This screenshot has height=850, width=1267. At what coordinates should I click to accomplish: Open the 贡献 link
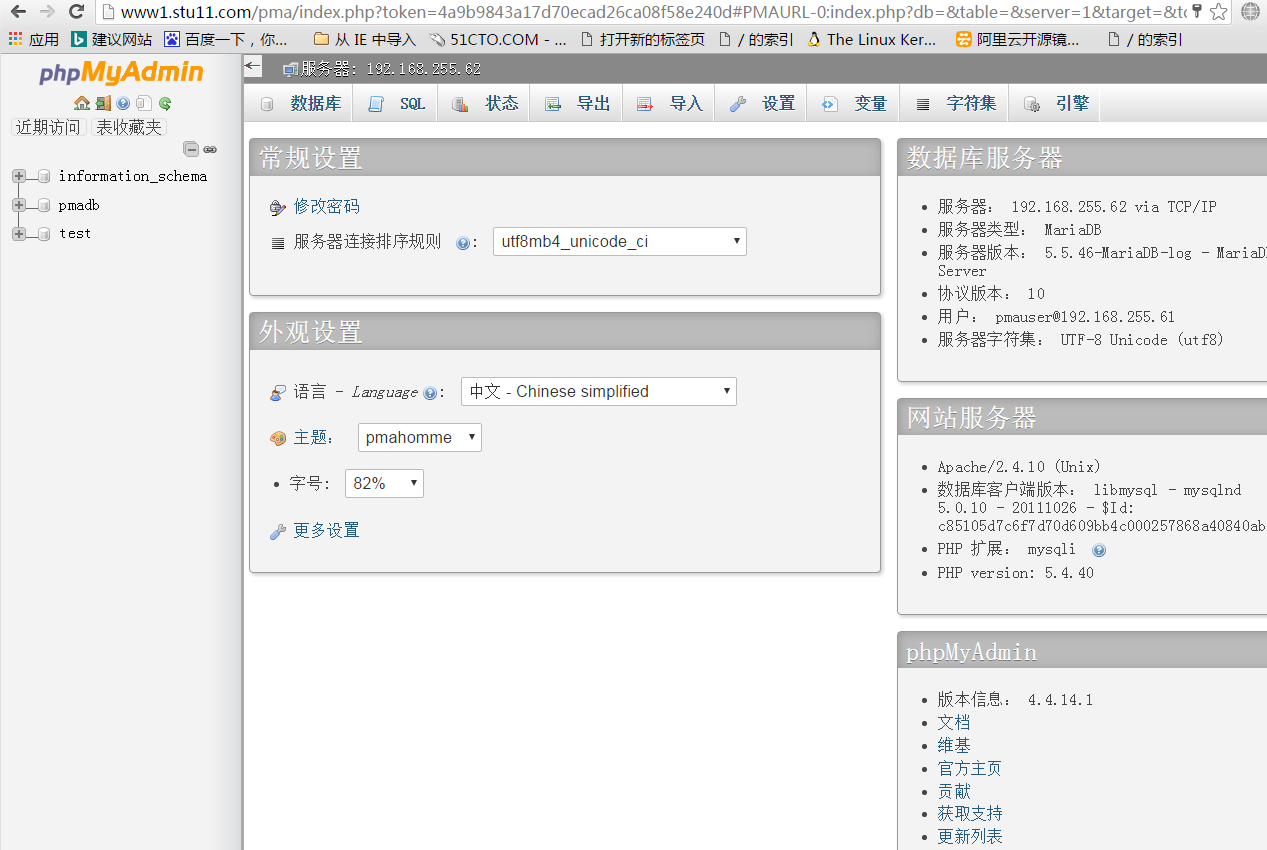point(954,791)
